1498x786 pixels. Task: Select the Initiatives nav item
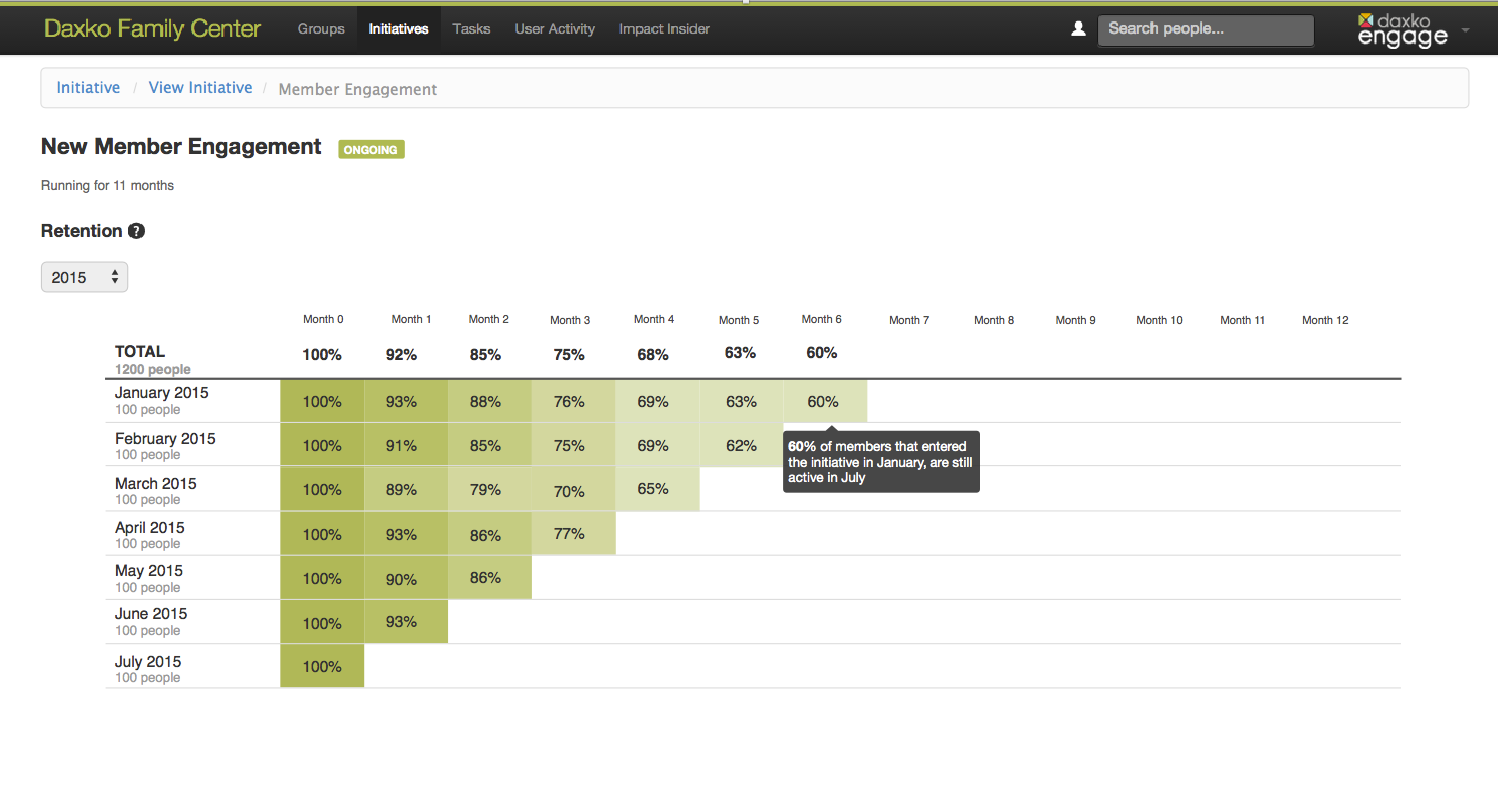tap(398, 29)
